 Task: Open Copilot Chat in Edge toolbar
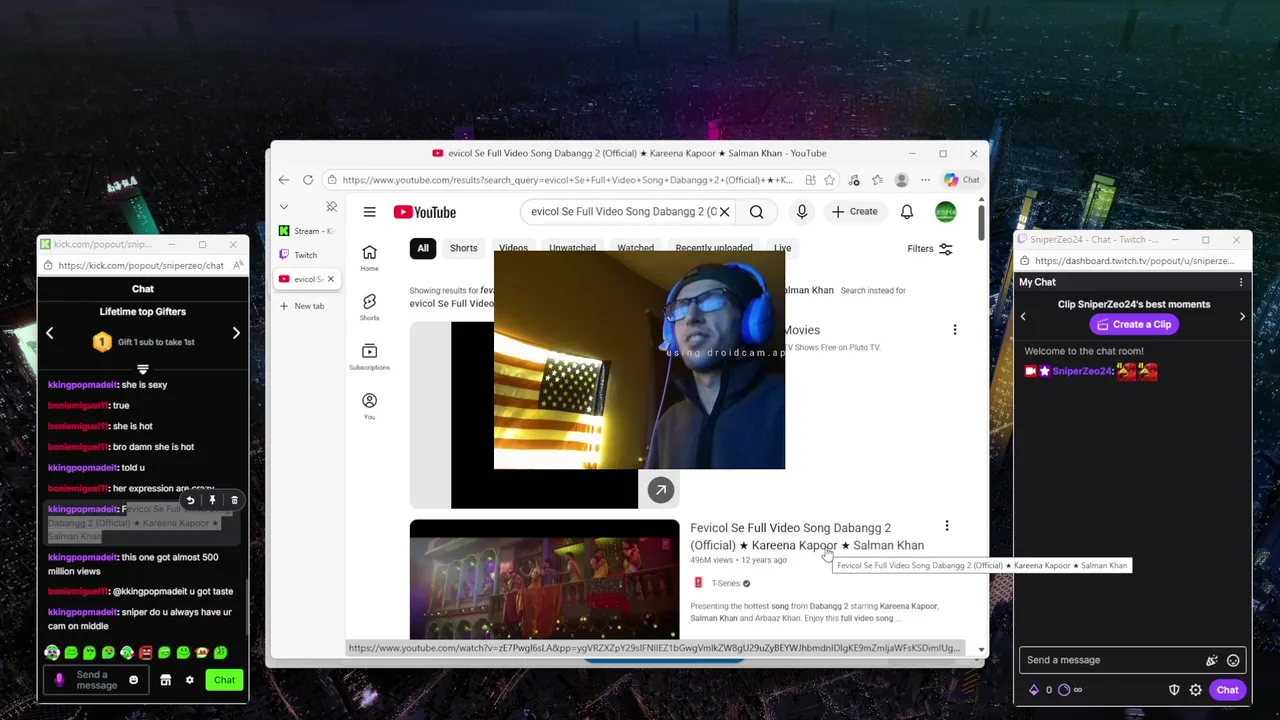pos(961,180)
